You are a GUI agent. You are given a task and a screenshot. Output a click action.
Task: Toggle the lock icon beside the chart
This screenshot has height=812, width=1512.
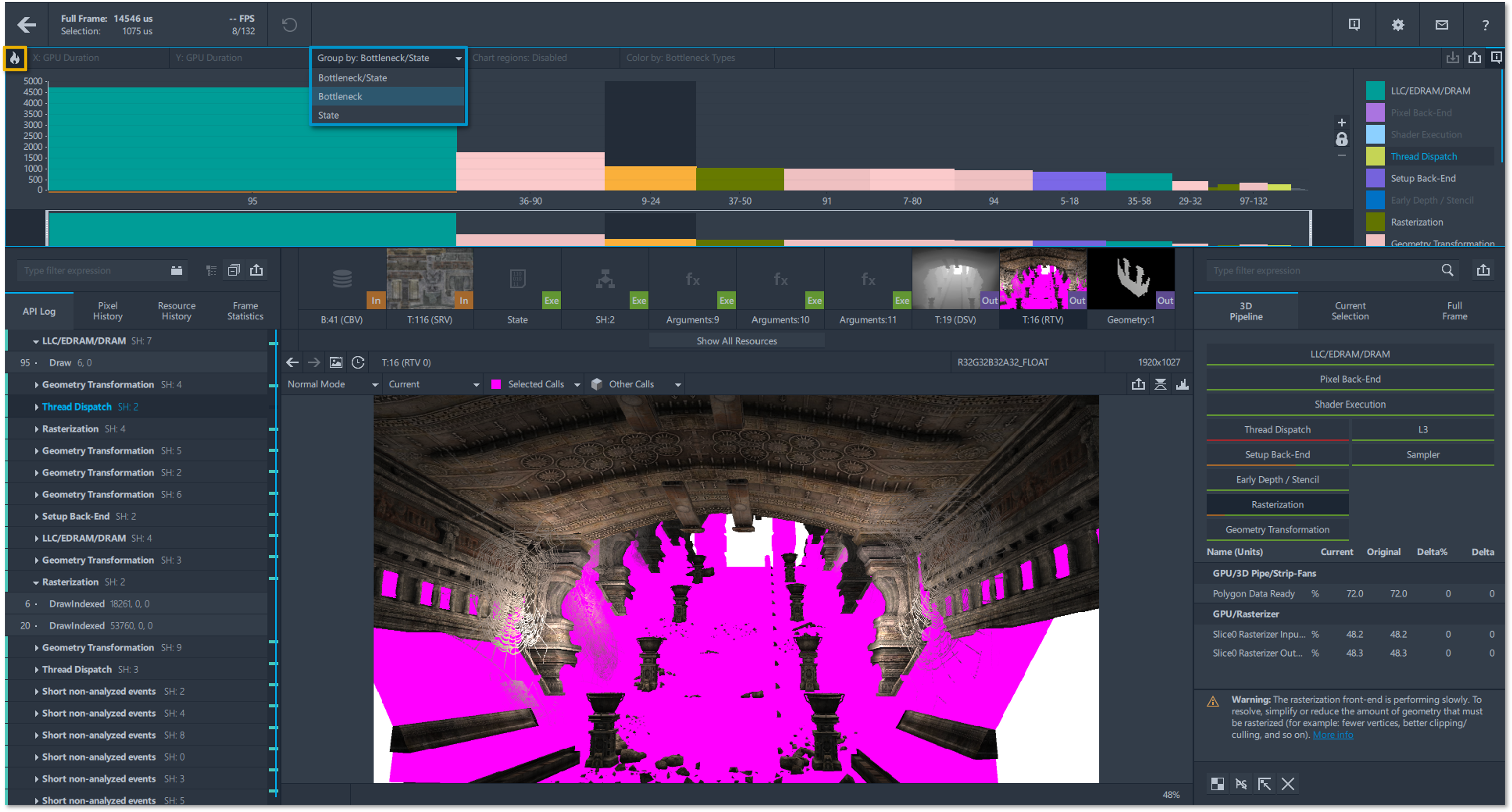pyautogui.click(x=1341, y=140)
